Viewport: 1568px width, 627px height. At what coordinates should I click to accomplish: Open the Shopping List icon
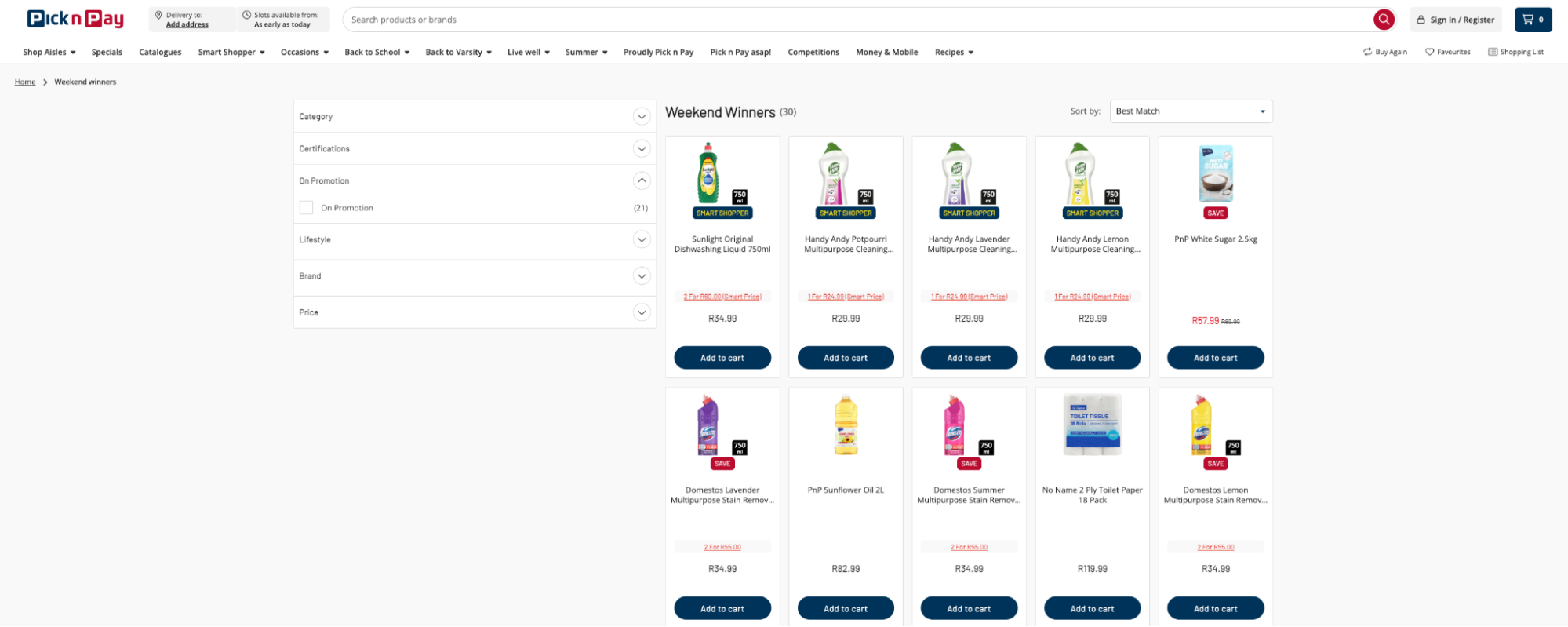(1493, 52)
